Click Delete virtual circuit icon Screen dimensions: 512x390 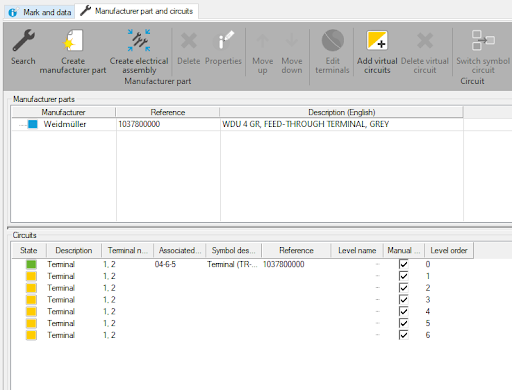[425, 41]
